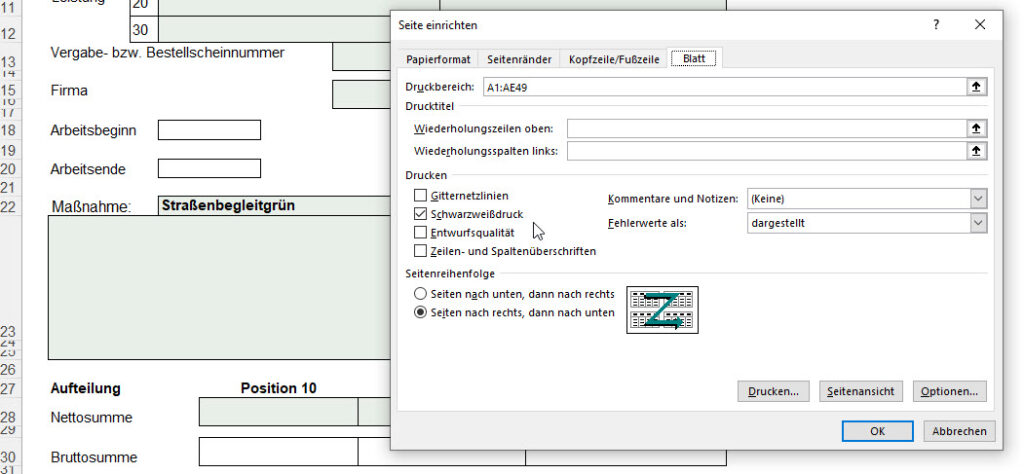The image size is (1024, 474).
Task: Click range selector icon for Wiederholungsspalten links
Action: click(x=976, y=151)
